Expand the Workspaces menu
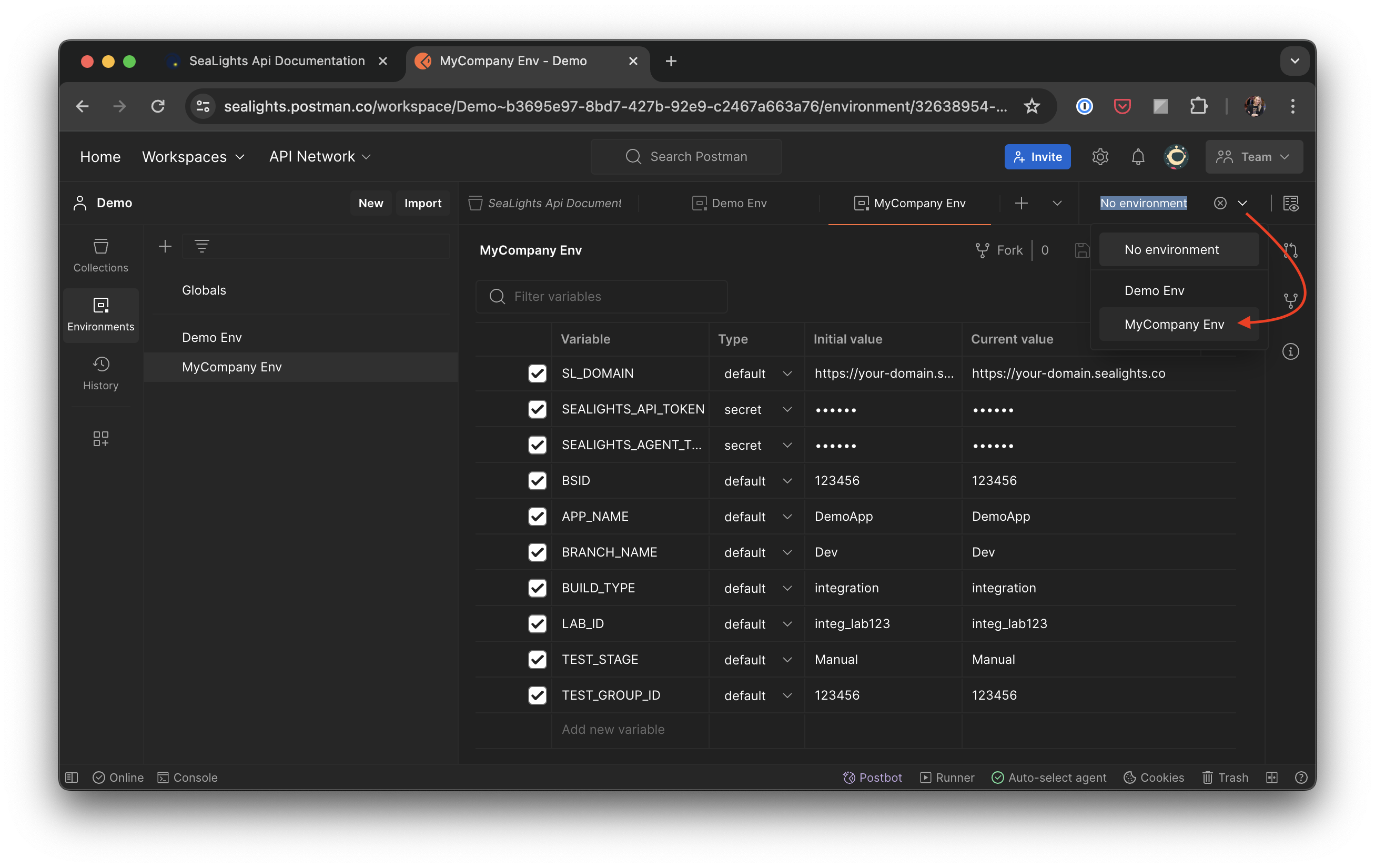The height and width of the screenshot is (868, 1375). pyautogui.click(x=193, y=156)
